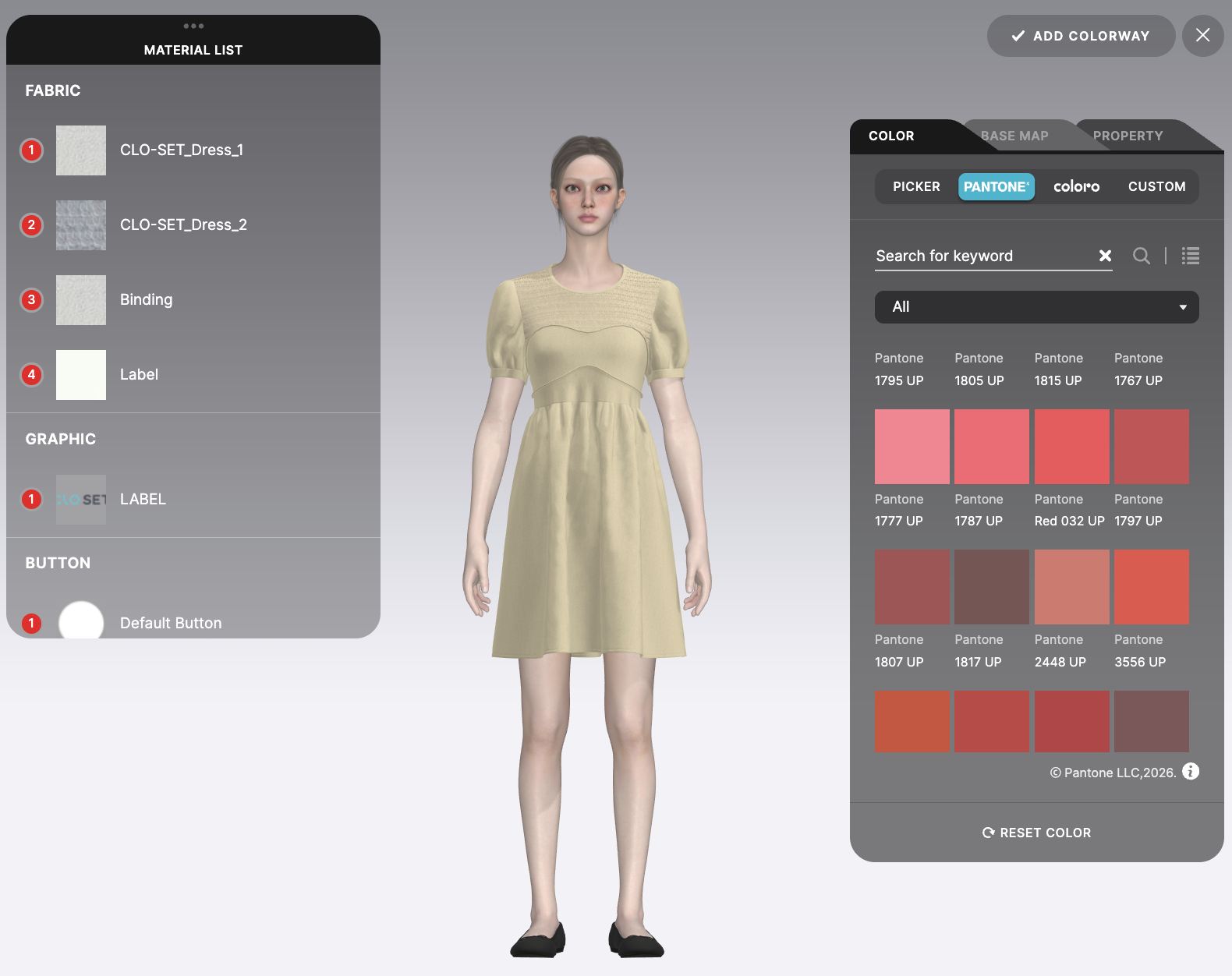Select the Label fabric name
The height and width of the screenshot is (976, 1232).
139,374
